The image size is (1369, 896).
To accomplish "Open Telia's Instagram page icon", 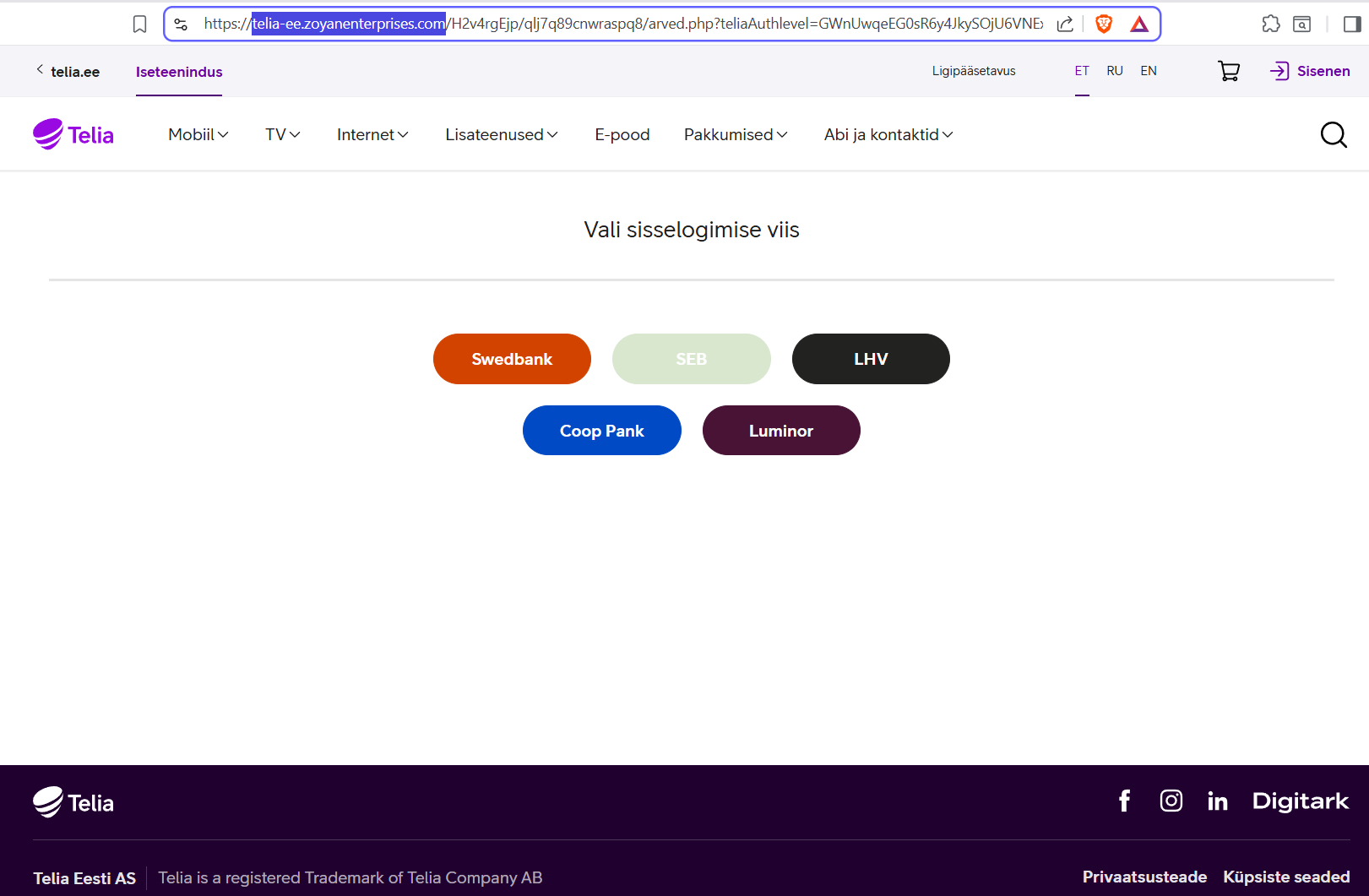I will (1171, 801).
